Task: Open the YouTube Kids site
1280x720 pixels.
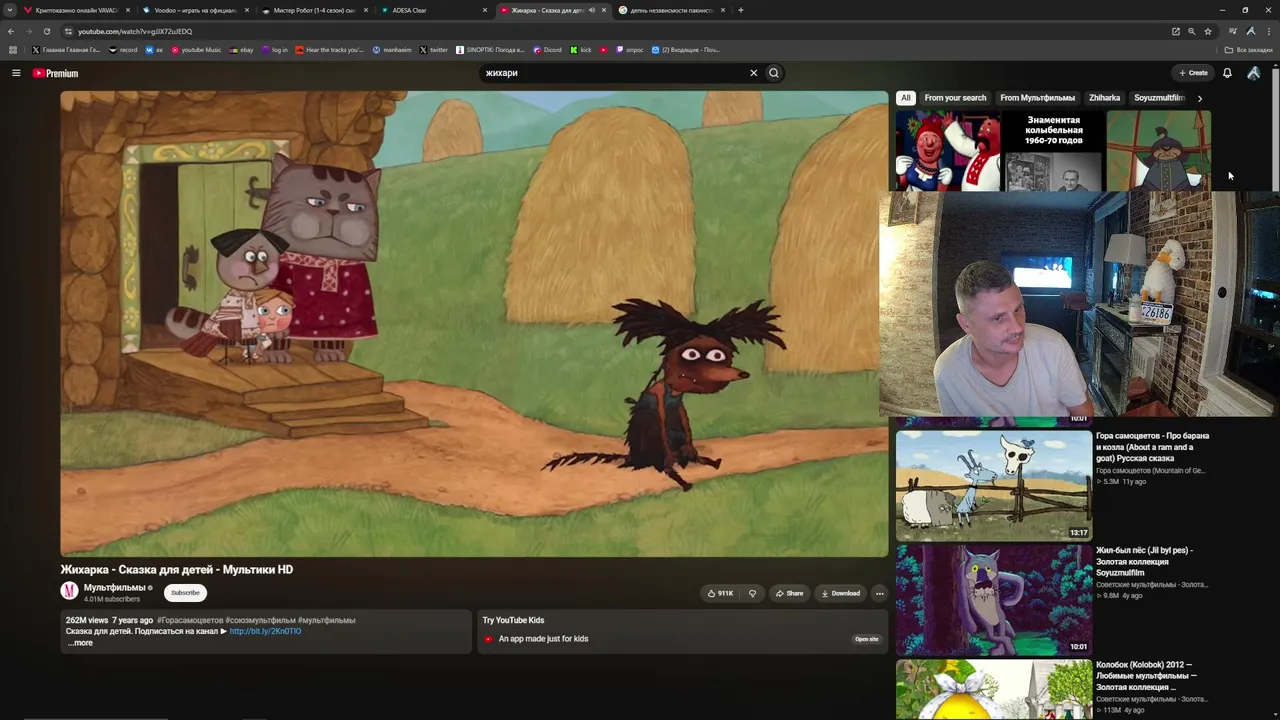Action: pyautogui.click(x=866, y=639)
